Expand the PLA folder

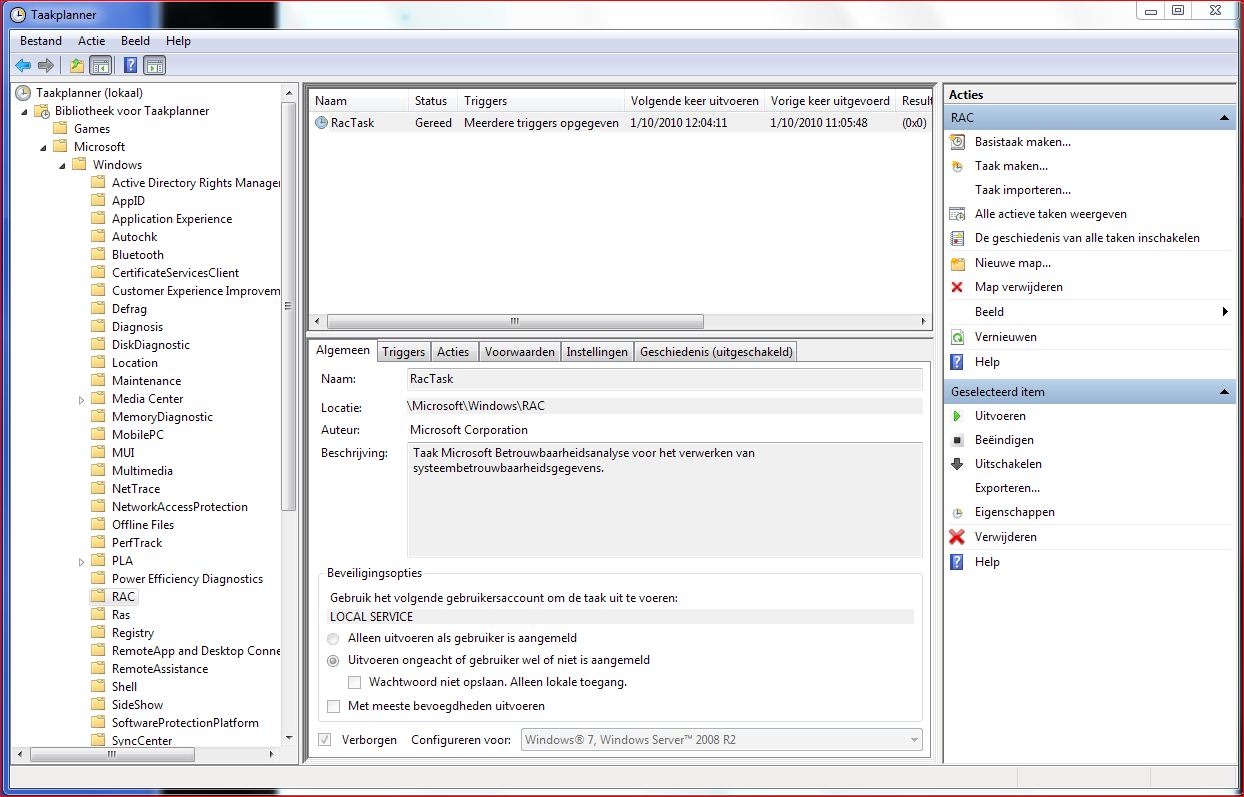(81, 561)
